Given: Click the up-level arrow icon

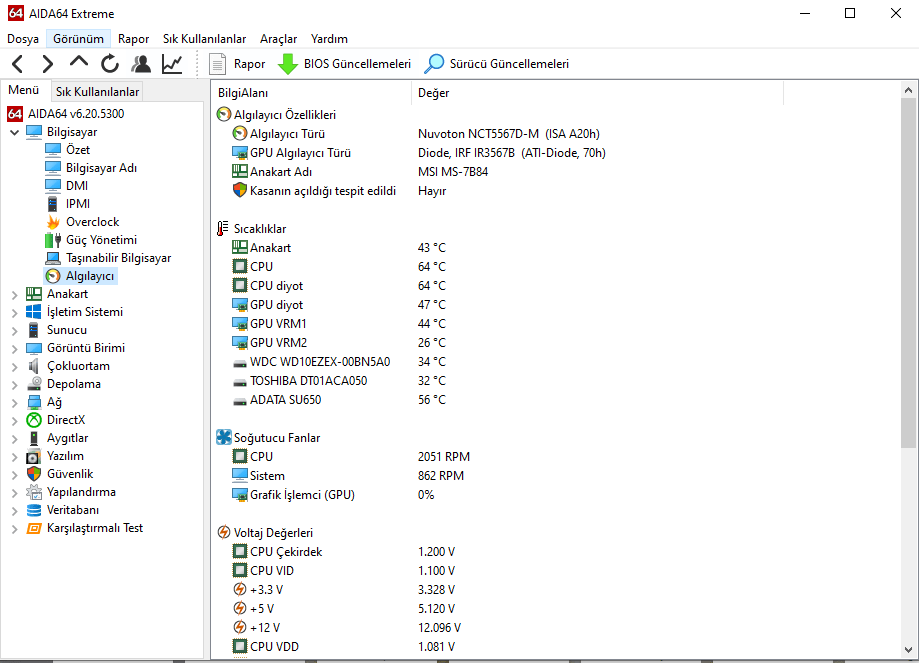Looking at the screenshot, I should pos(79,62).
